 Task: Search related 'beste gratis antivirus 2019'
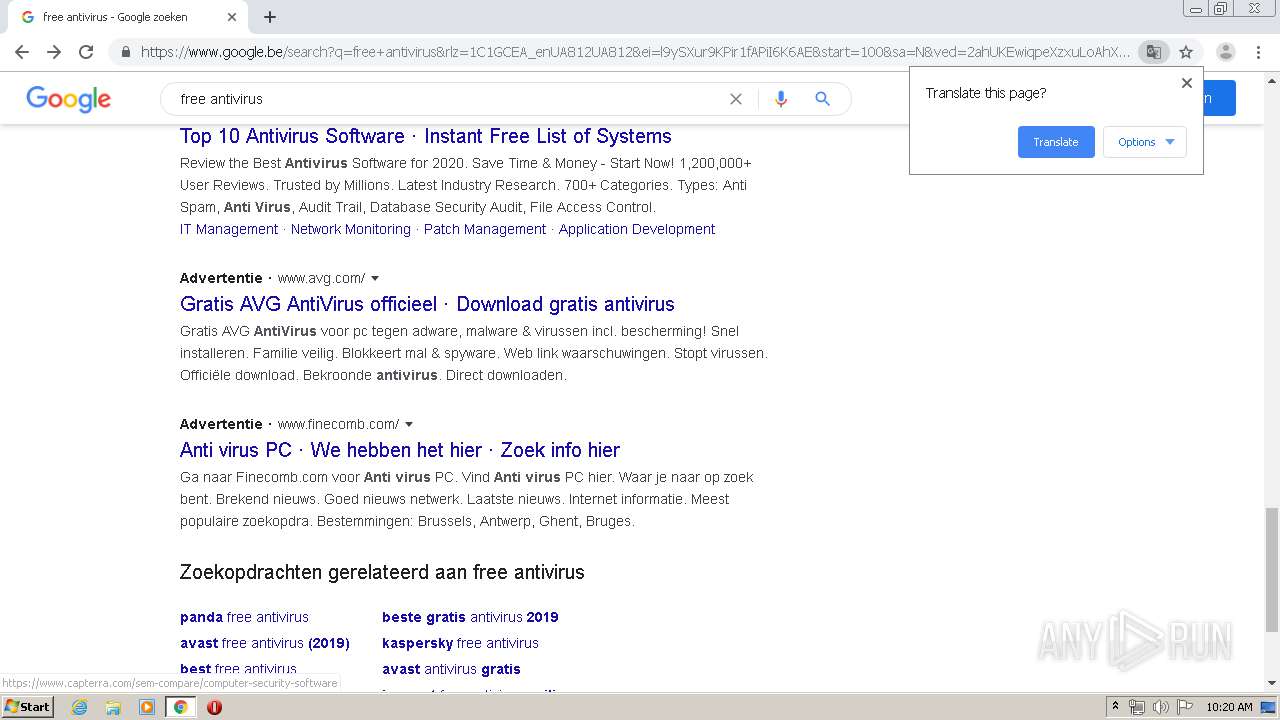[x=470, y=617]
